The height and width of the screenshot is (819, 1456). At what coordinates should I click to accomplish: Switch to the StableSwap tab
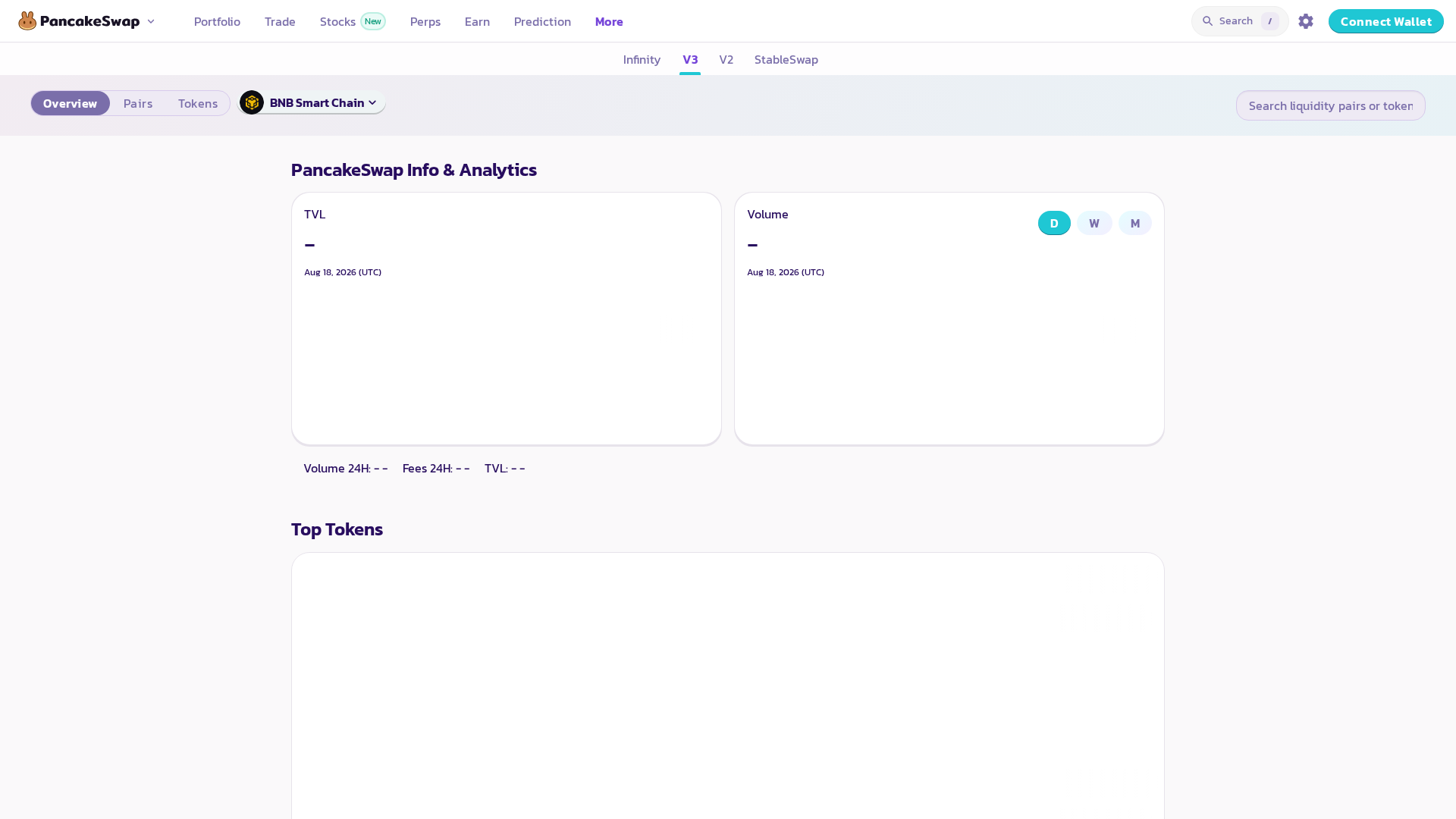coord(786,59)
